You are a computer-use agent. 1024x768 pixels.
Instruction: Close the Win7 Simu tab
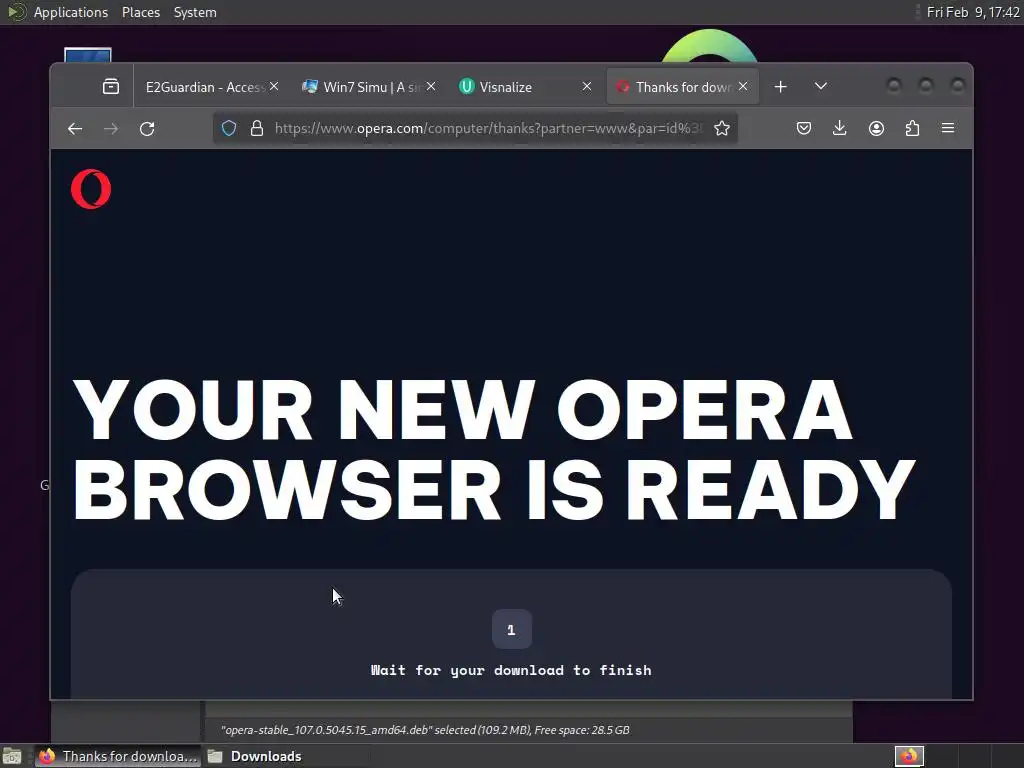(x=431, y=86)
